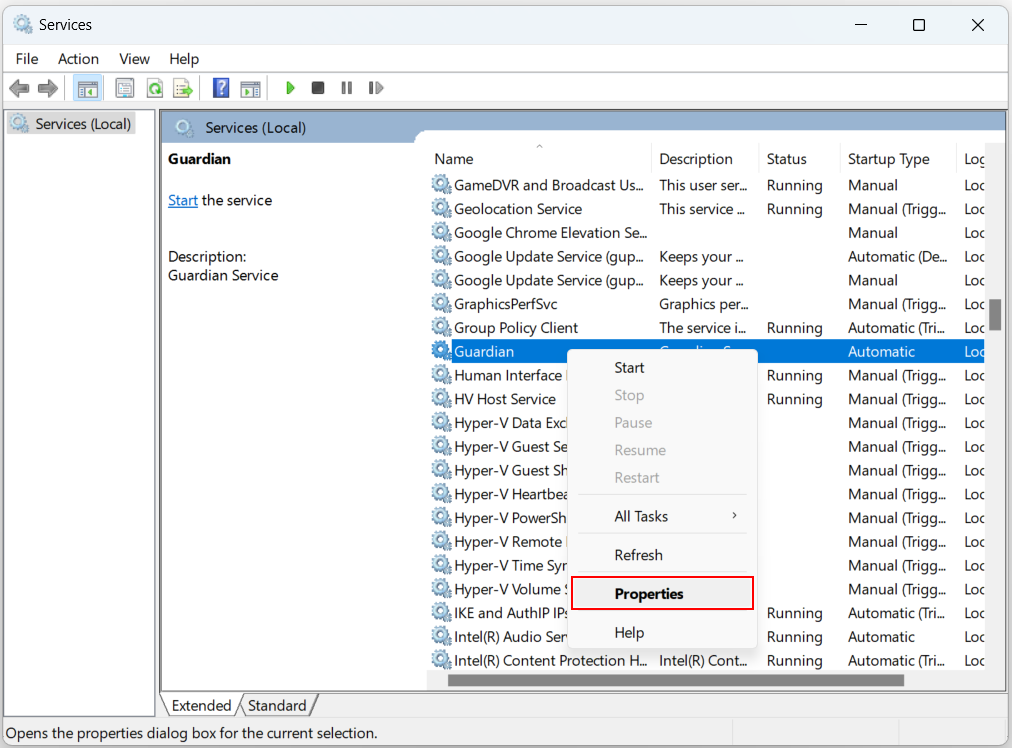Click the Services app gear icon in title bar
1012x748 pixels.
tap(23, 25)
